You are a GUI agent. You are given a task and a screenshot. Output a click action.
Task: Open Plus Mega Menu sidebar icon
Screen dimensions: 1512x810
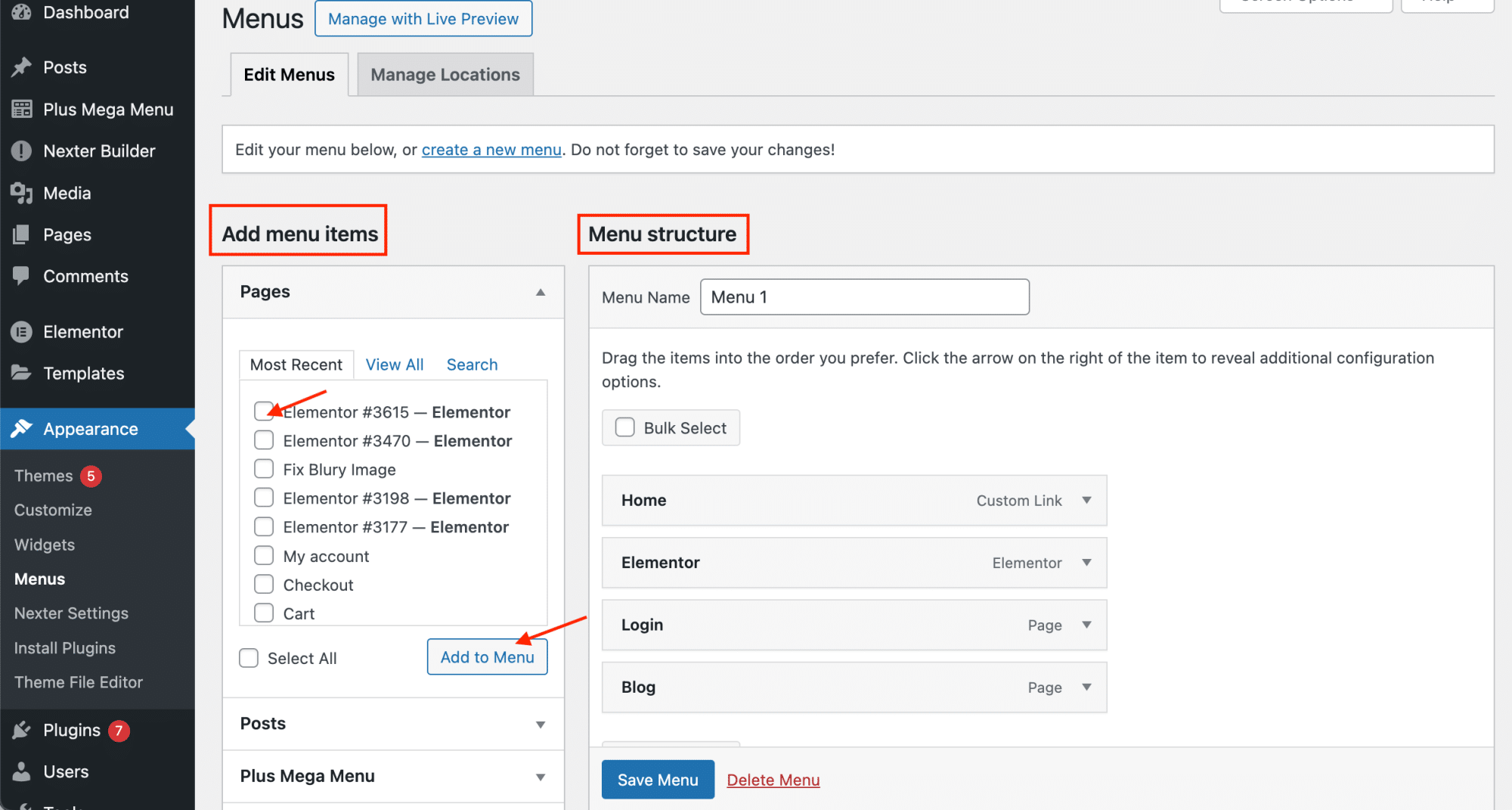[22, 110]
